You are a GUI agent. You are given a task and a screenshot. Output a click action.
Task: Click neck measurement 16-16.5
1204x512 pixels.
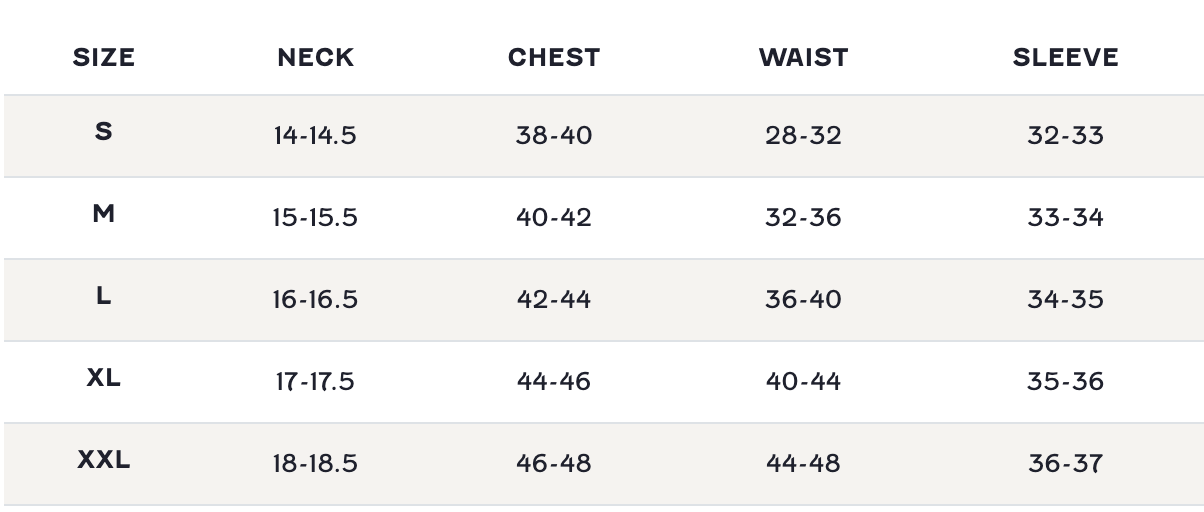(x=315, y=299)
